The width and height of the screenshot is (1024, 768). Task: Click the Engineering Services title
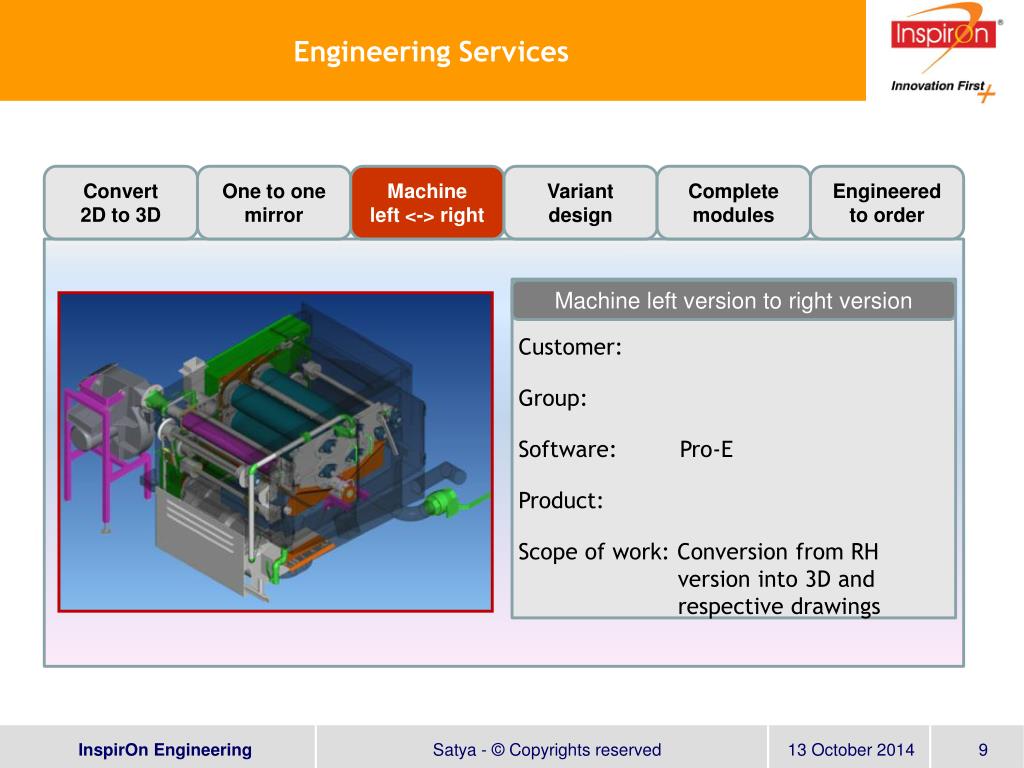coord(431,52)
